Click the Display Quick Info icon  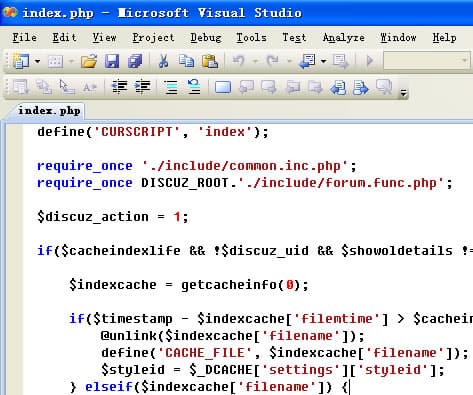66,87
